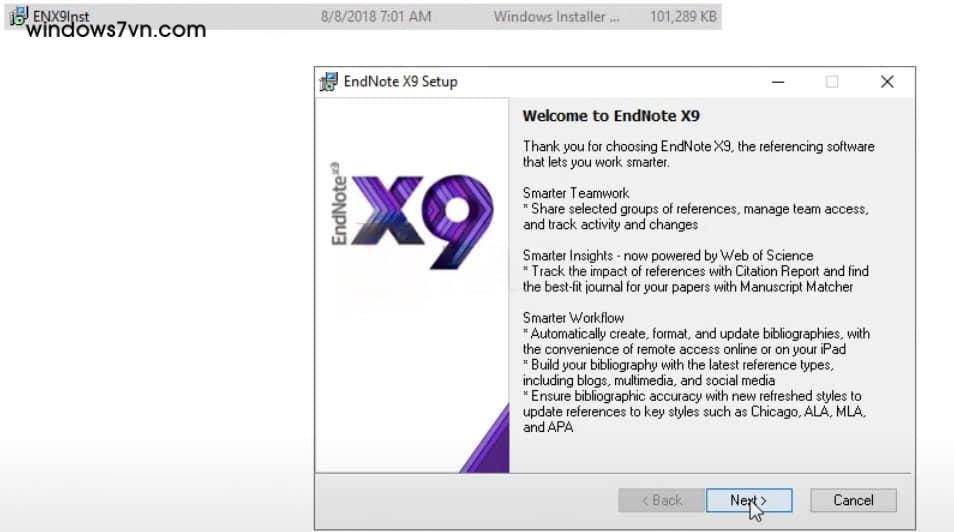Screen dimensions: 954x532
Task: Click the EndNote X9 Setup title bar icon
Action: tap(328, 82)
